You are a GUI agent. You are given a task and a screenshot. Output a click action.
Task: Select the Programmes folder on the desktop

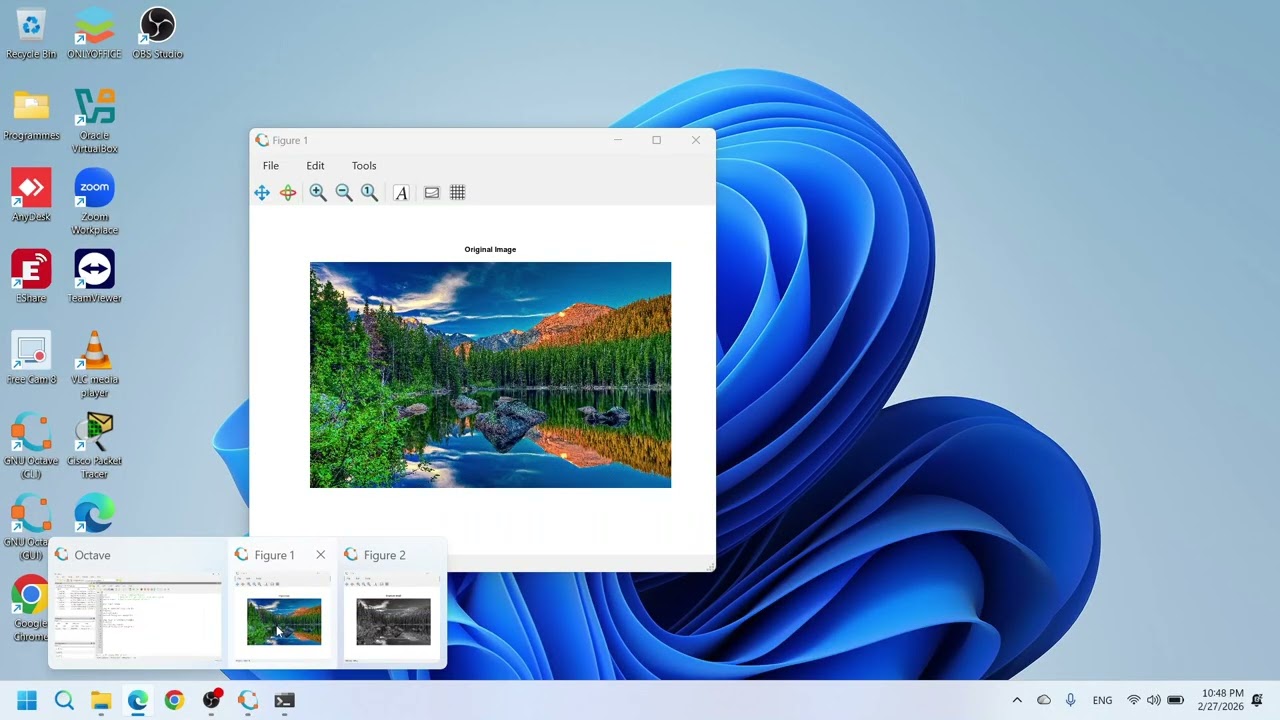tap(31, 115)
